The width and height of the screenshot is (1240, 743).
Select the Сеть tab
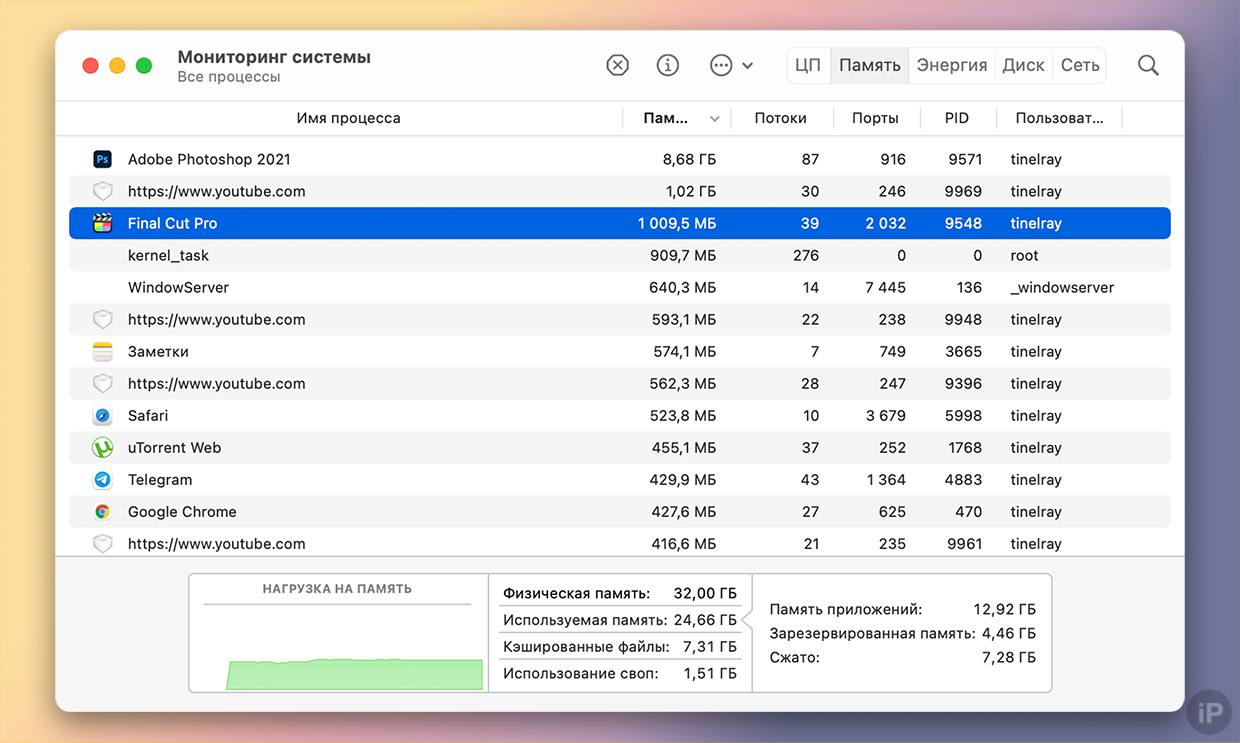point(1080,65)
